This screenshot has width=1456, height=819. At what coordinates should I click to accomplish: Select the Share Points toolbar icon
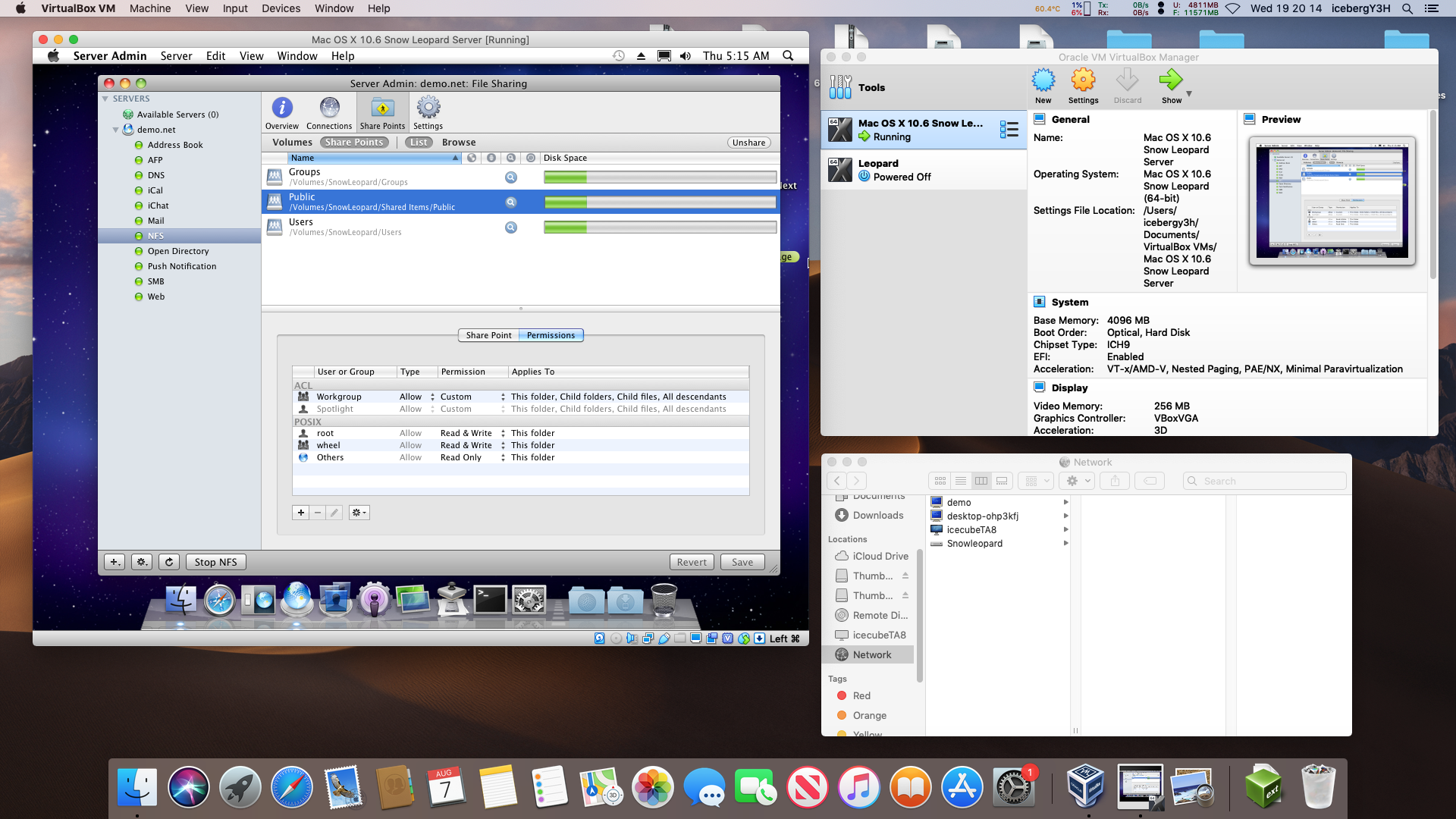(x=382, y=113)
